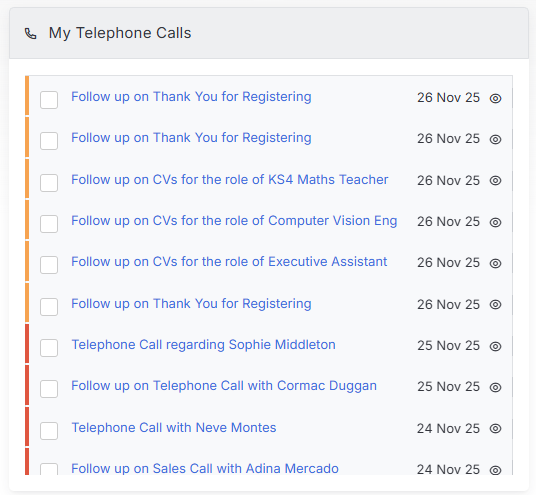Open Telephone Call with Neve Montes link
The width and height of the screenshot is (536, 495).
pyautogui.click(x=174, y=428)
